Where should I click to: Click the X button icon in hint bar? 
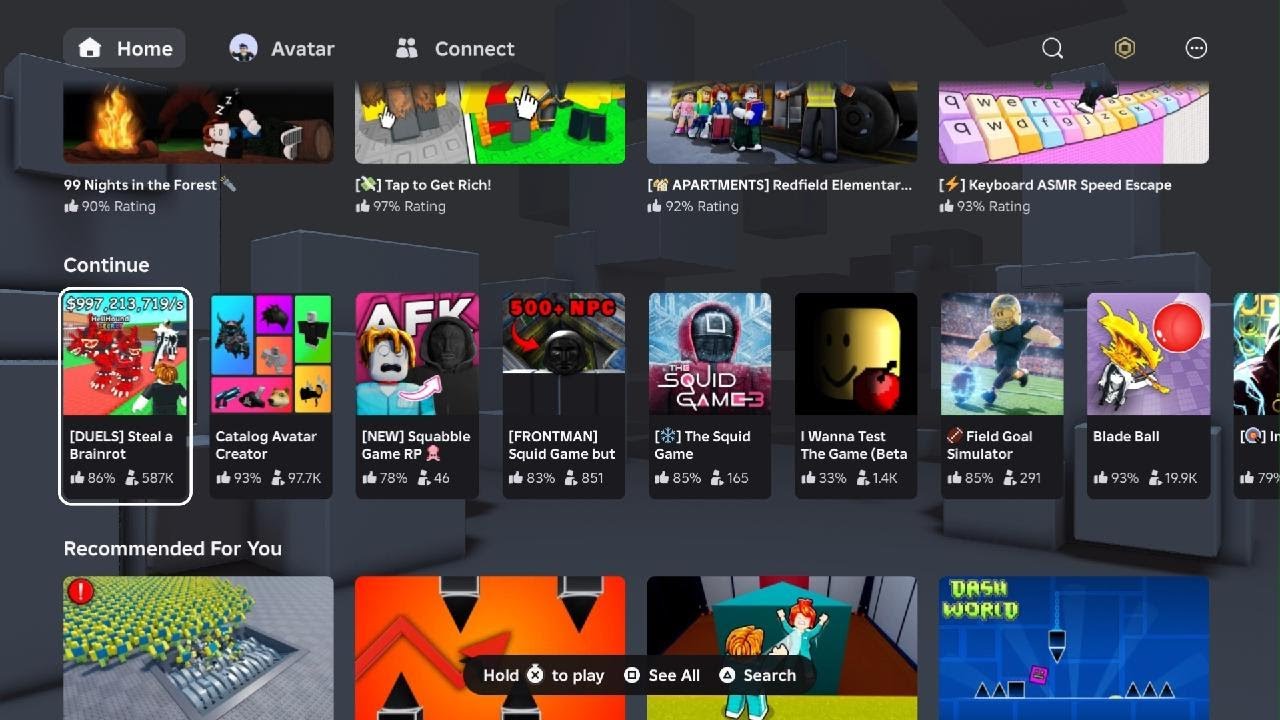[535, 674]
